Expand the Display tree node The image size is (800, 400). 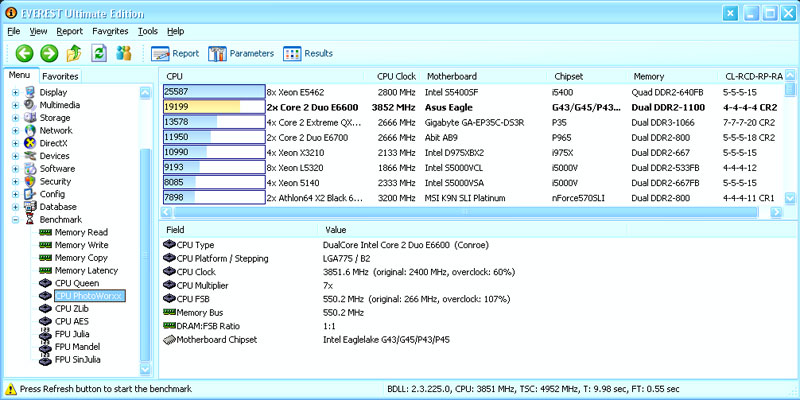pos(15,92)
